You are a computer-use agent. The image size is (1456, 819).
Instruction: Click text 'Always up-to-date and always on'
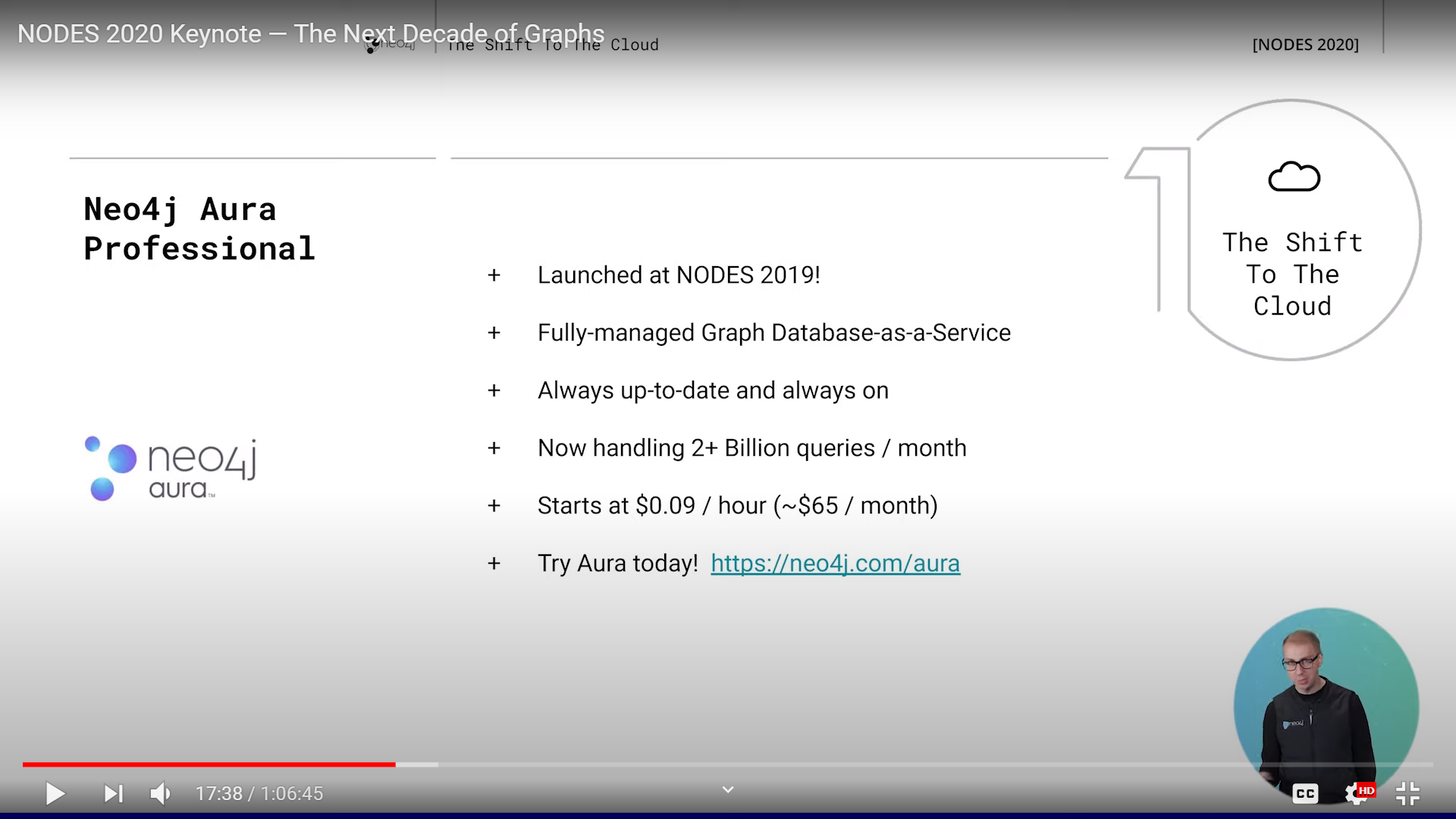[713, 391]
